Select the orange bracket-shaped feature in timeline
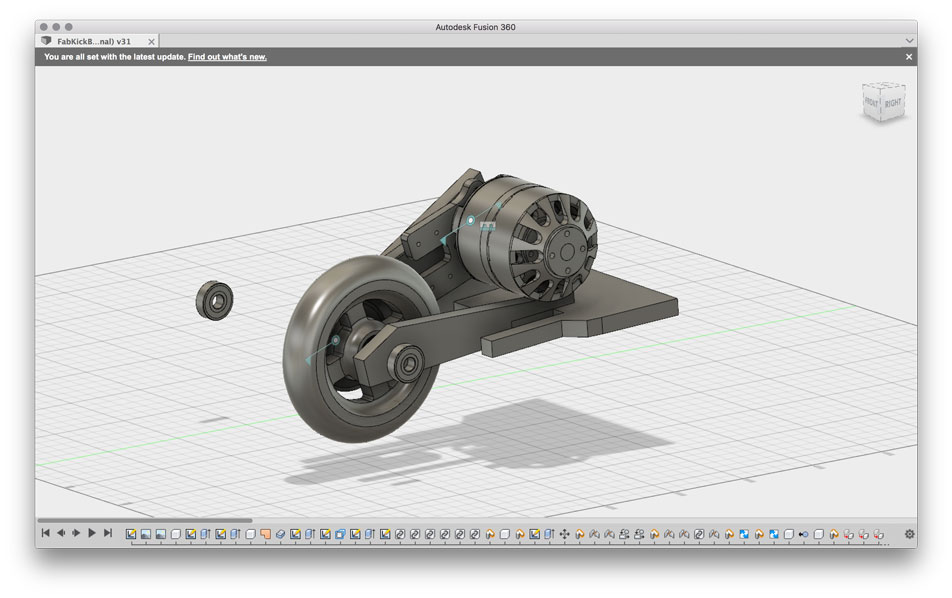Screen dimensions: 952x598 265,534
